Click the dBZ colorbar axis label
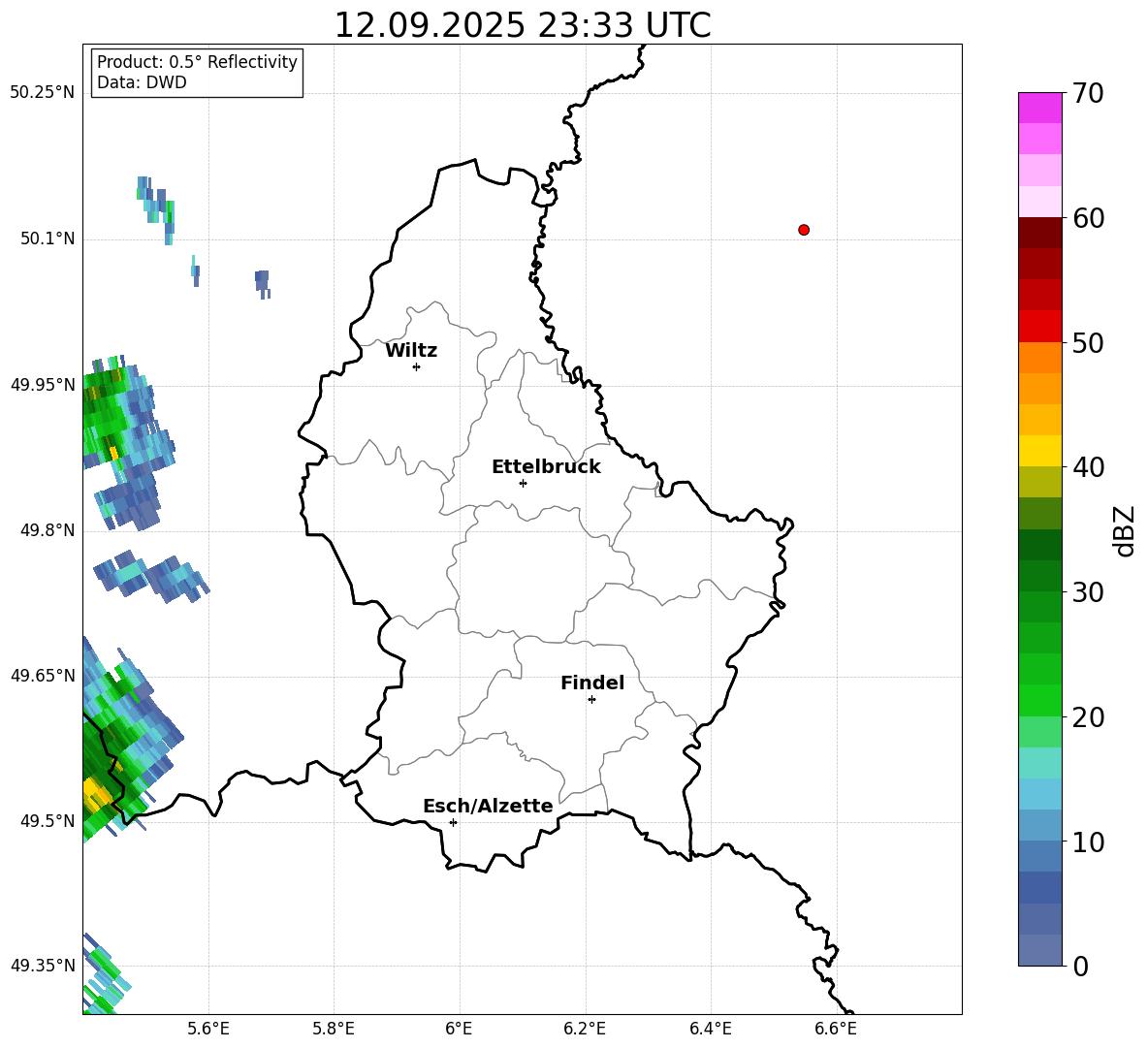The height and width of the screenshot is (1048, 1148). pos(1123,530)
